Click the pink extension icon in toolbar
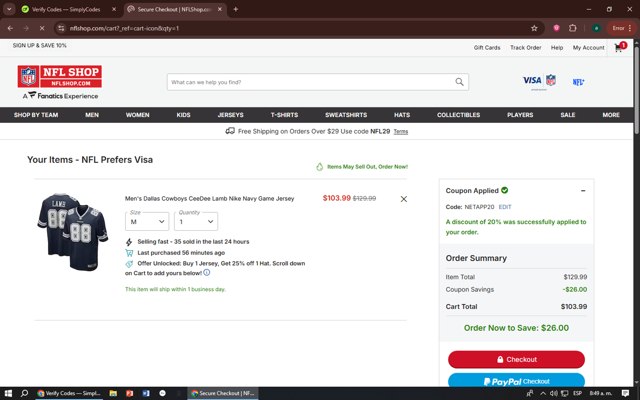 (556, 28)
